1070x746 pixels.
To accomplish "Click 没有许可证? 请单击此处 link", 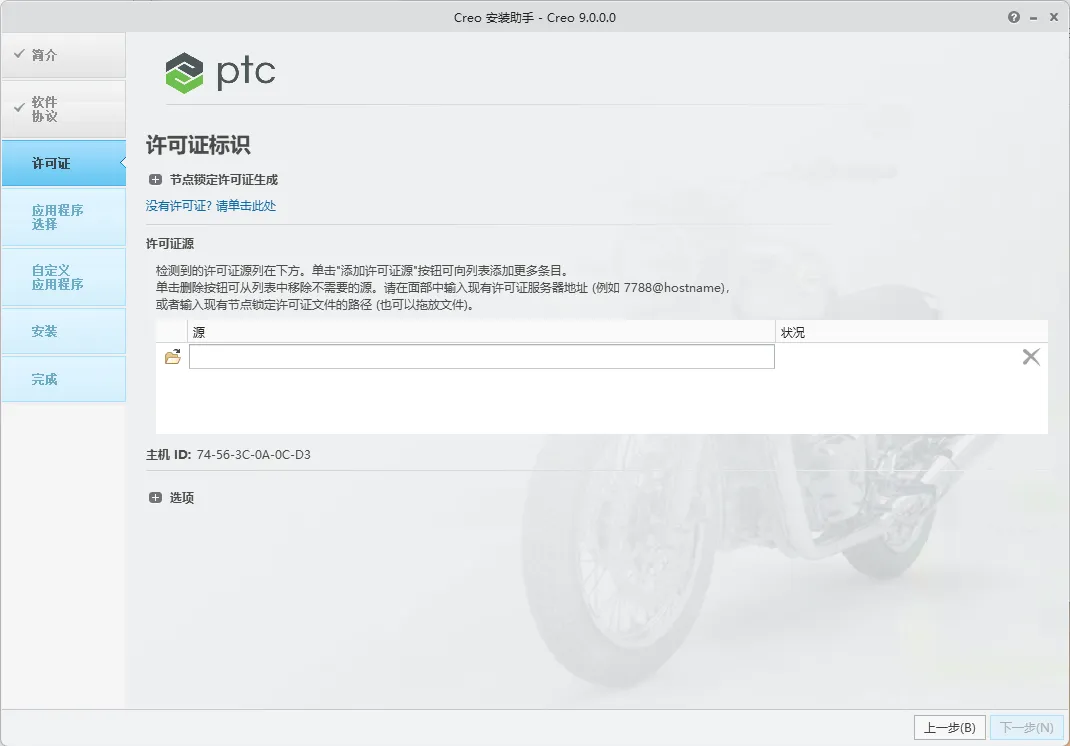I will click(x=211, y=205).
